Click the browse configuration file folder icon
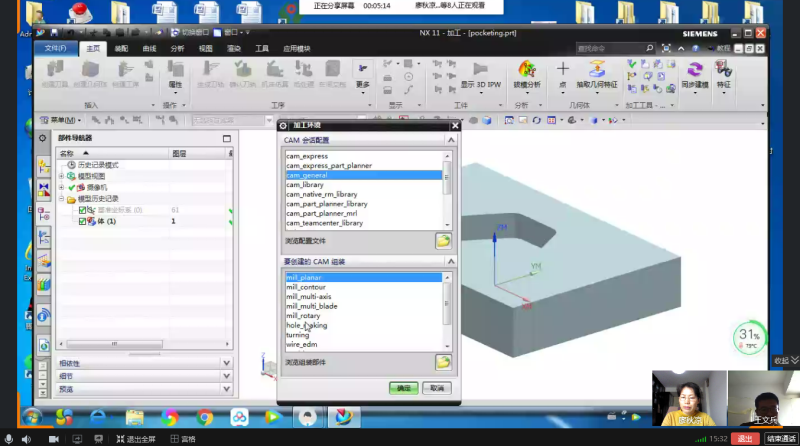The width and height of the screenshot is (800, 446). coord(442,241)
